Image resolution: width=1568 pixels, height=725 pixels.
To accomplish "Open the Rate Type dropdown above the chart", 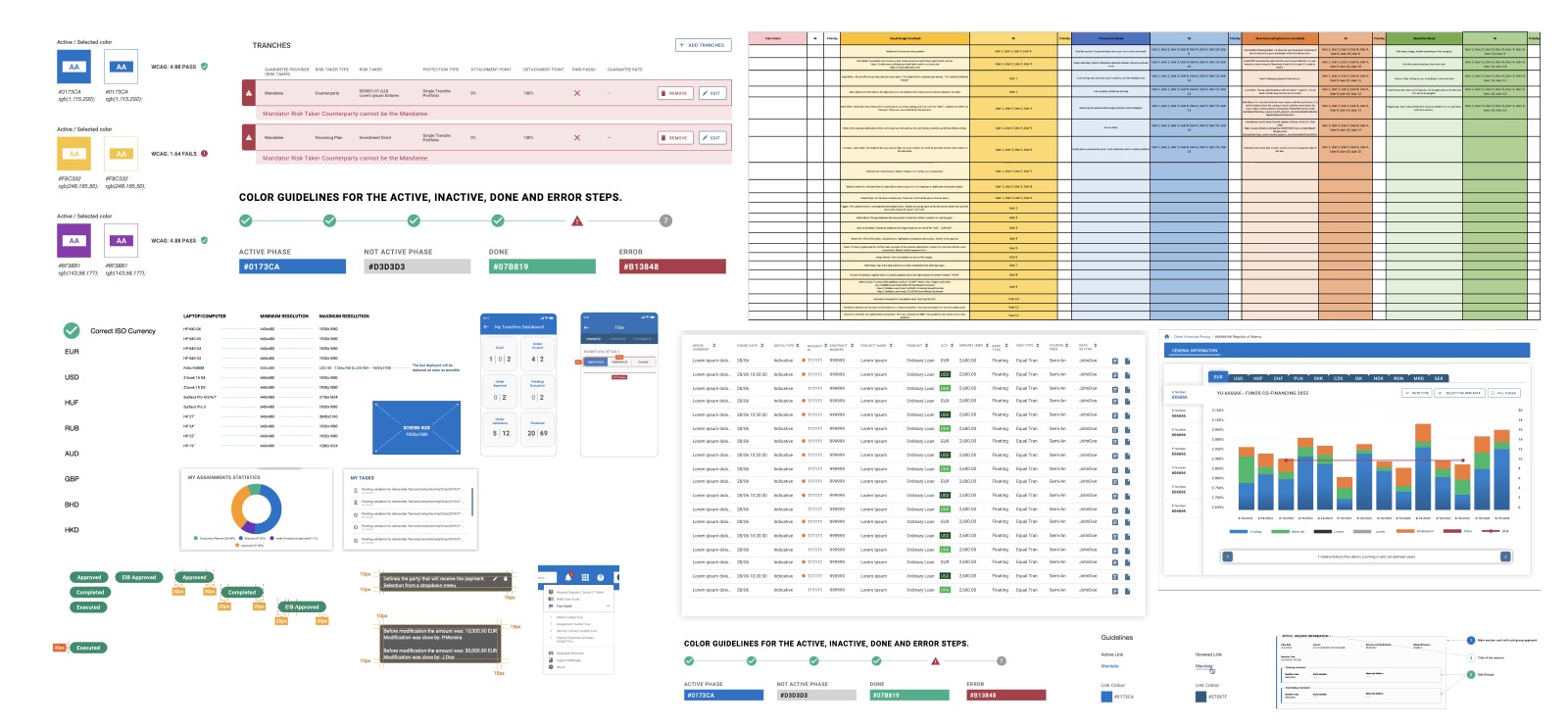I will click(x=1417, y=393).
